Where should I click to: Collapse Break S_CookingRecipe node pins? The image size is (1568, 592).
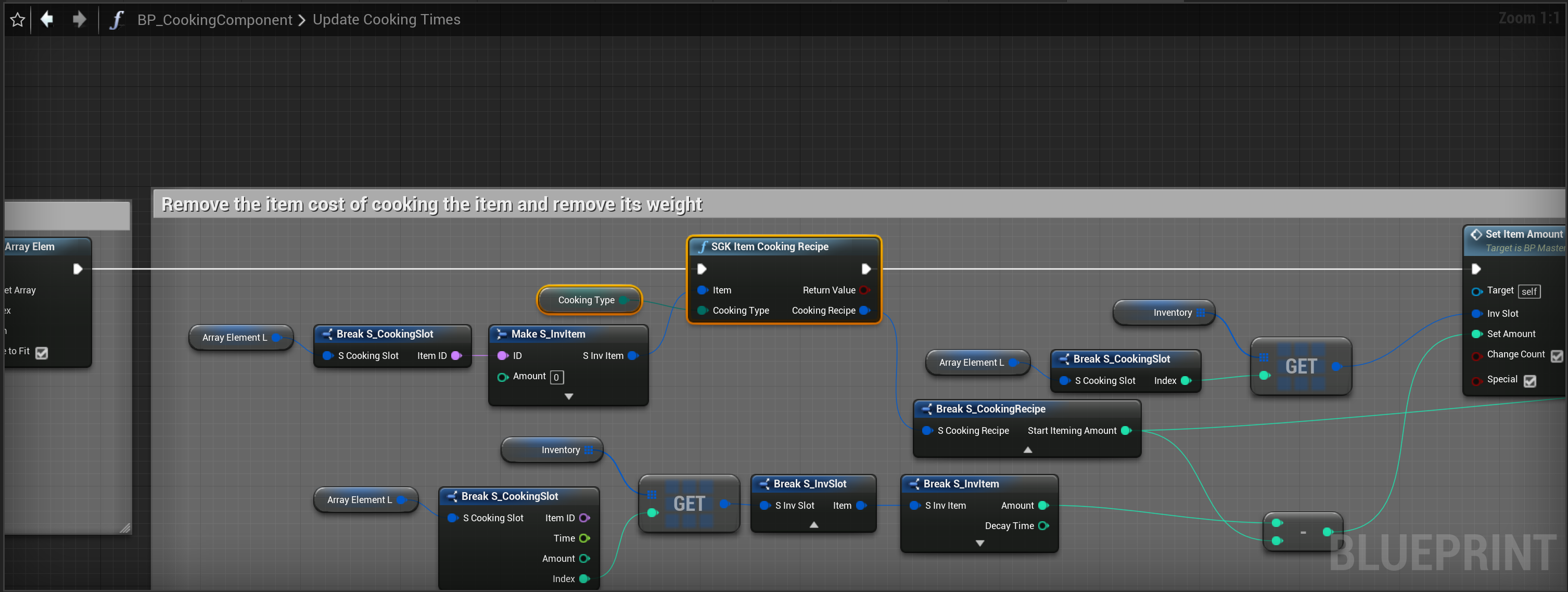[1027, 450]
